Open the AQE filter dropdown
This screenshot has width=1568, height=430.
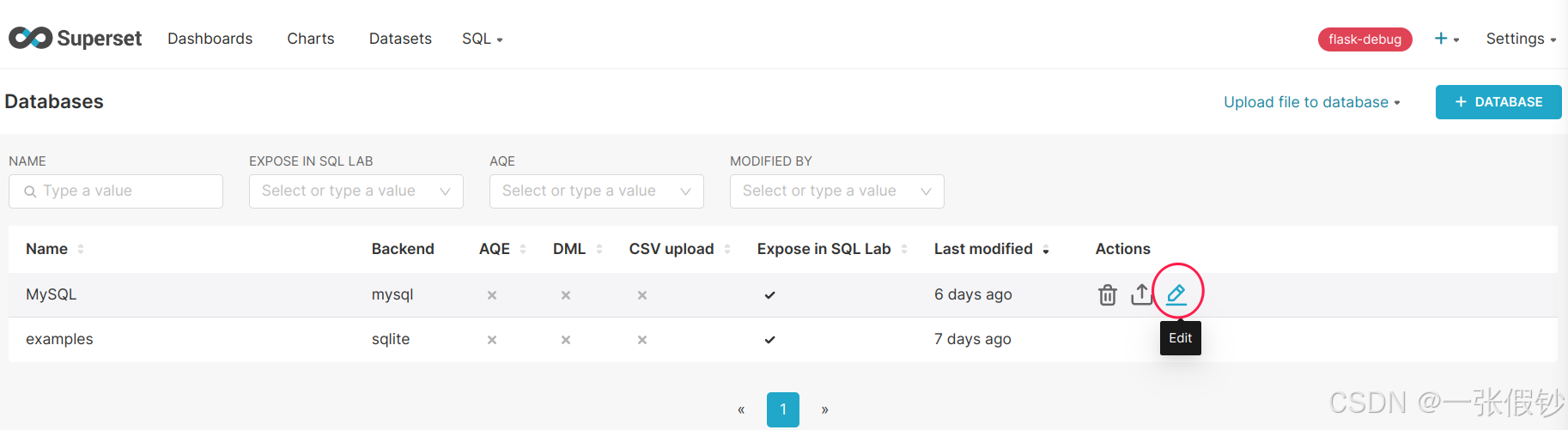(x=596, y=191)
